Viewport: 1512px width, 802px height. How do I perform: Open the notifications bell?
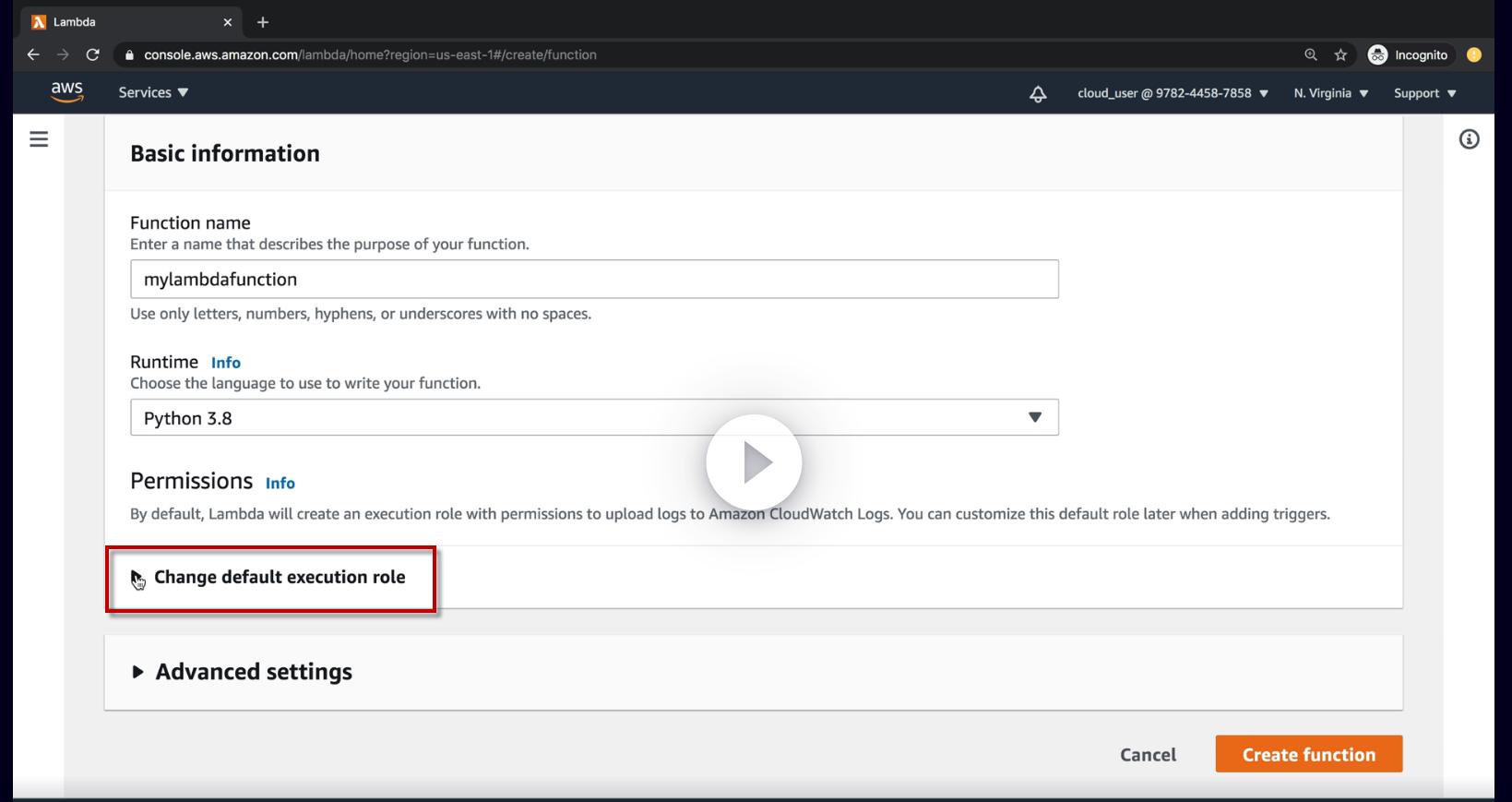(1038, 93)
